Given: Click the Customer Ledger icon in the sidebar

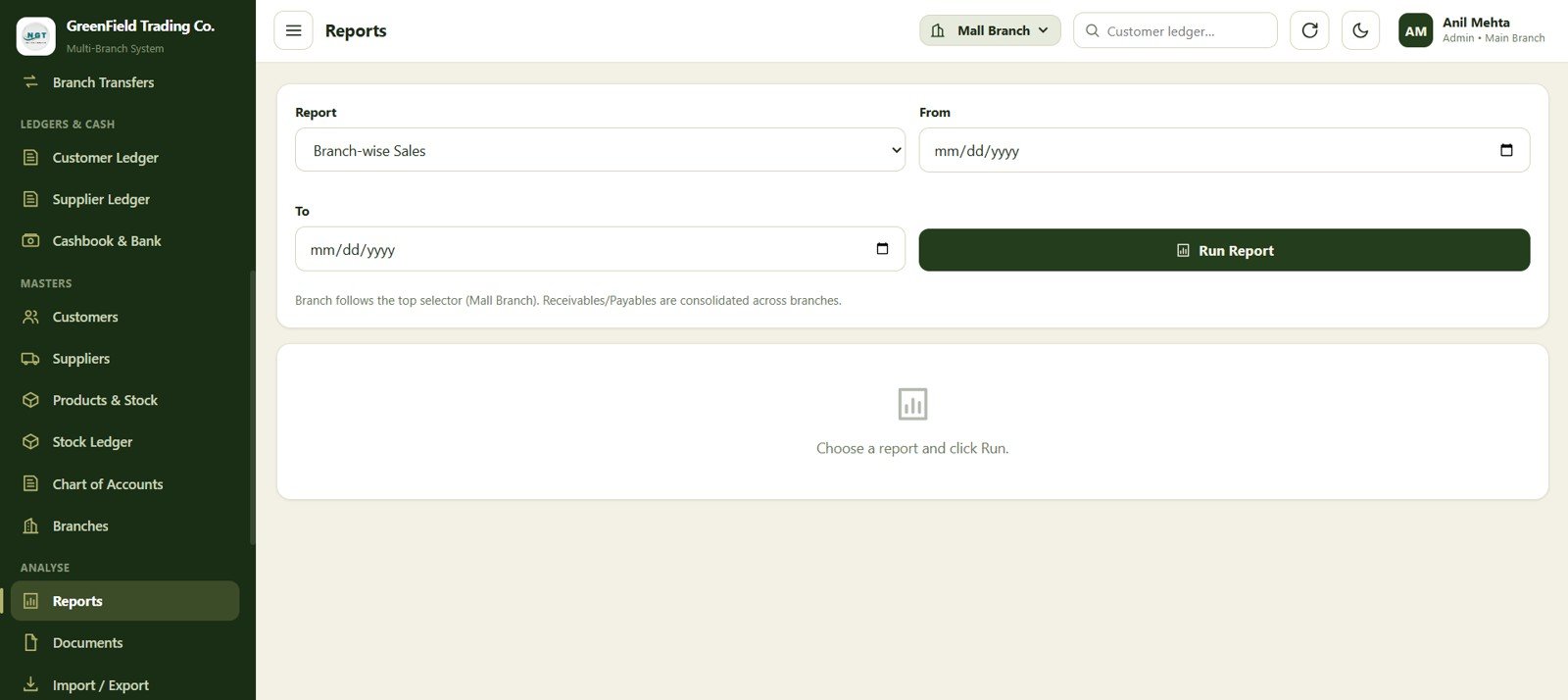Looking at the screenshot, I should point(31,157).
